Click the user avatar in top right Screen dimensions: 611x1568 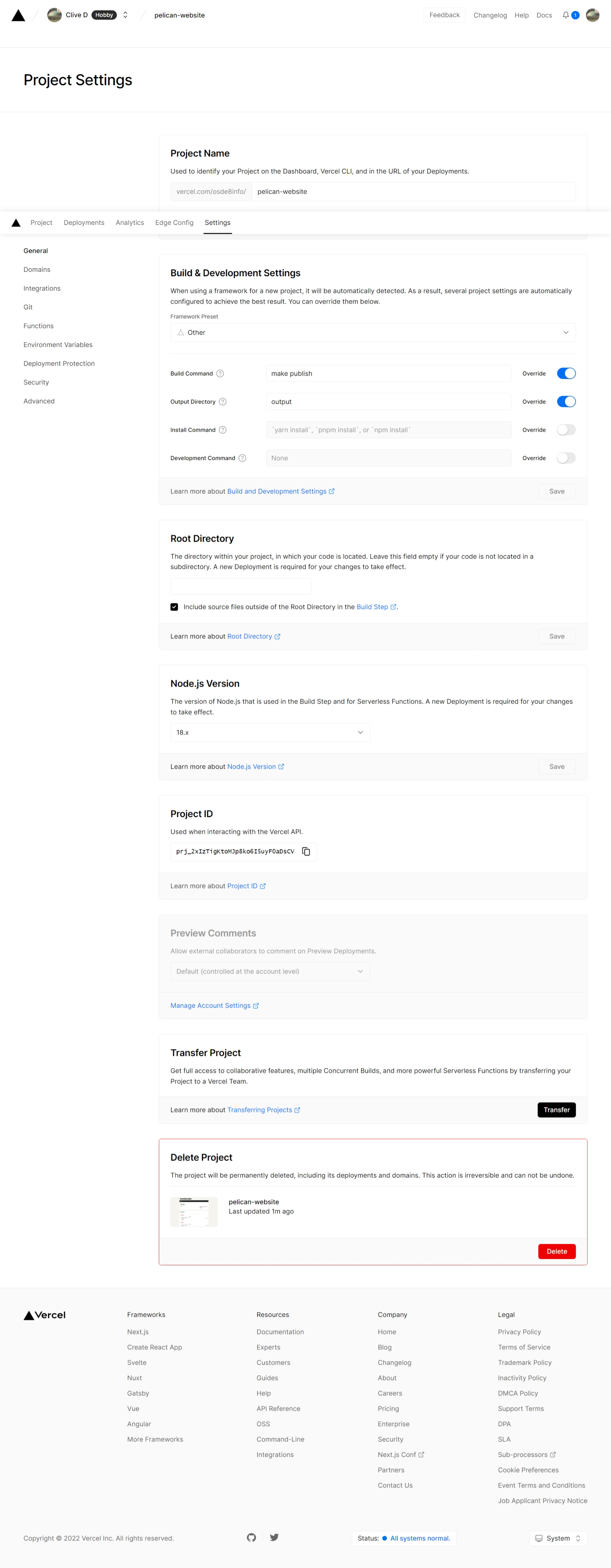pyautogui.click(x=592, y=15)
